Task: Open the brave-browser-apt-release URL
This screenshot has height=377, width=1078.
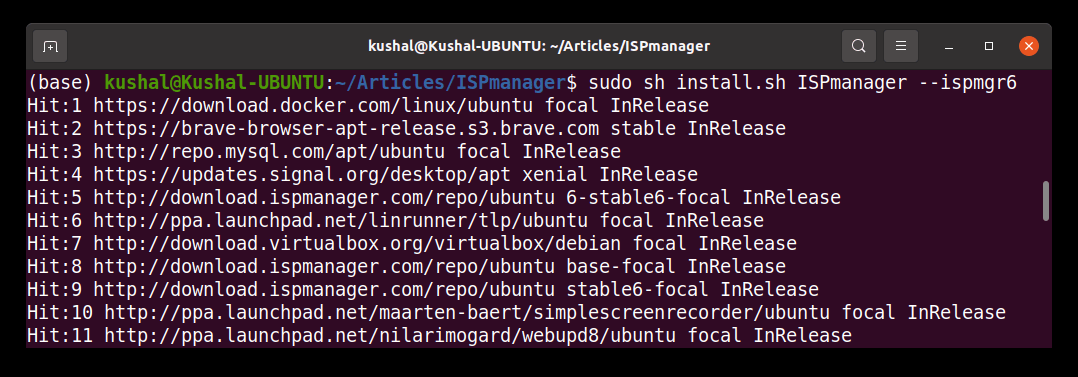Action: coord(347,129)
